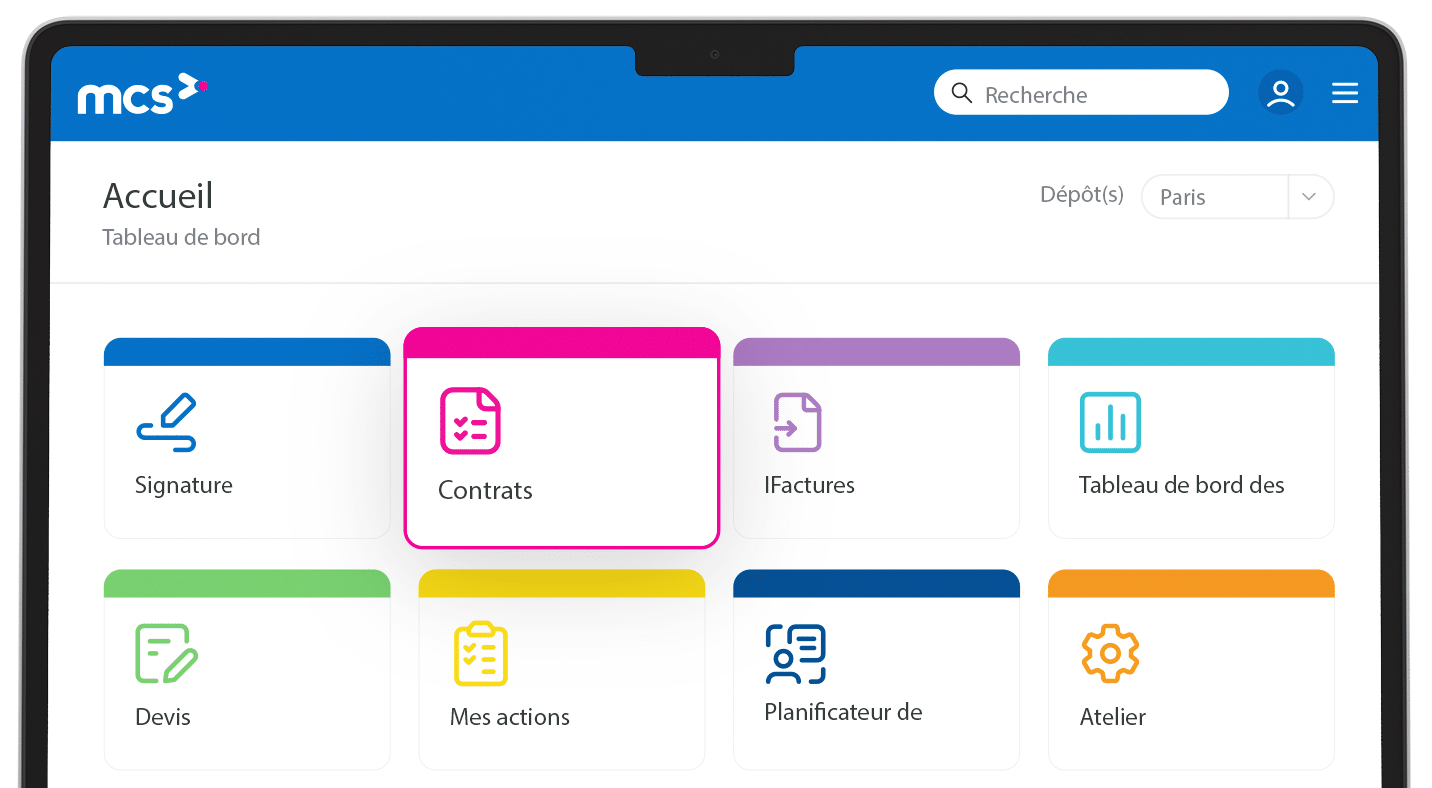The width and height of the screenshot is (1432, 788).
Task: Click the green Devis edit document icon
Action: (167, 653)
